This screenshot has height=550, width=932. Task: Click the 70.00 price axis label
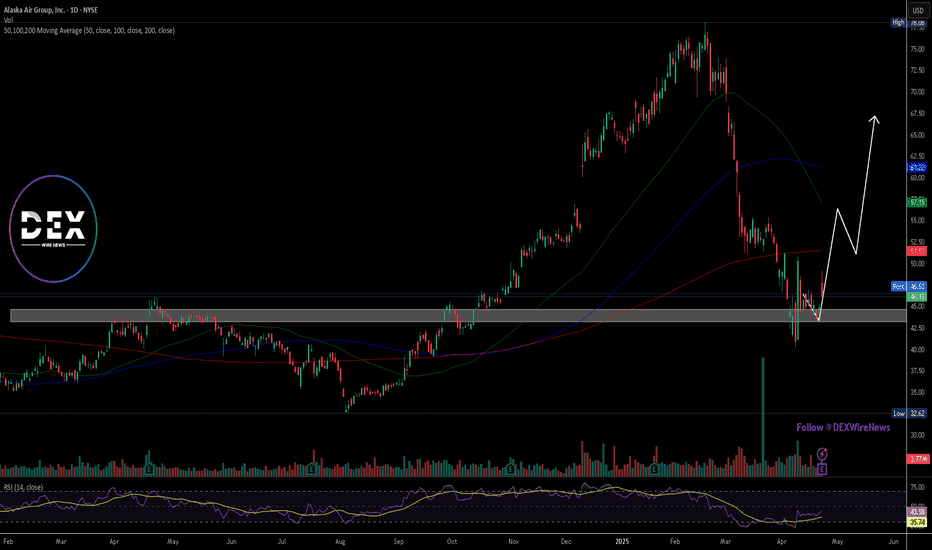(x=917, y=92)
